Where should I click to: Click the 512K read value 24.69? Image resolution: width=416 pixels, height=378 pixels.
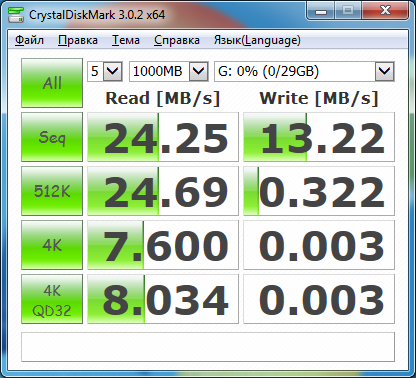(163, 191)
